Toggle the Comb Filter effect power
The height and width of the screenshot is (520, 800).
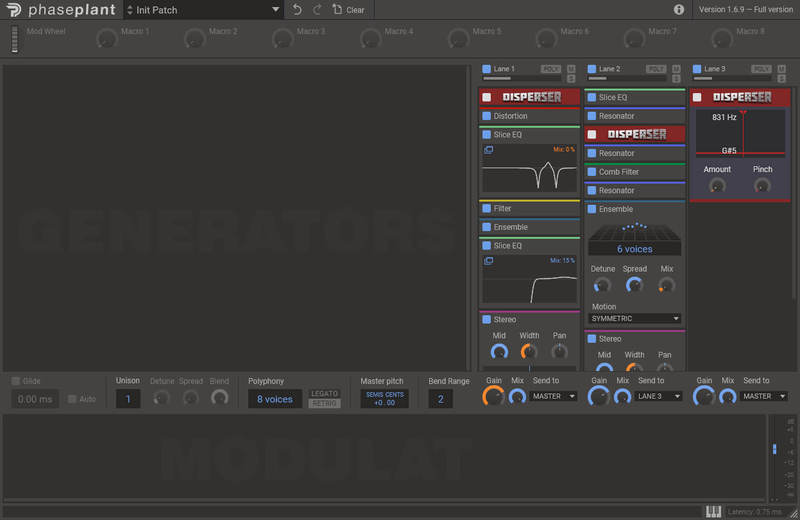pos(592,172)
